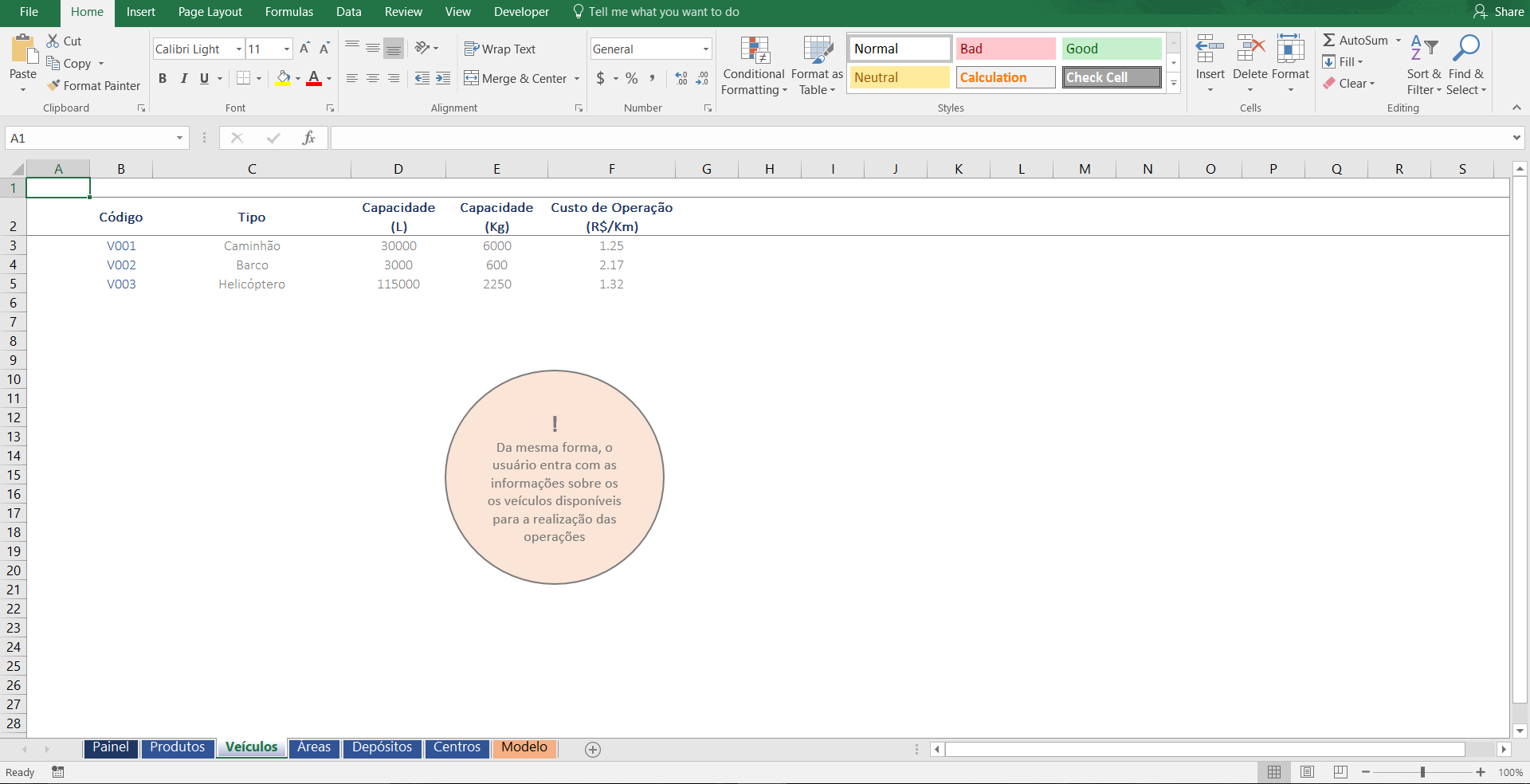Click the Find & Select magnifier icon
Viewport: 1530px width, 784px height.
pos(1466,48)
